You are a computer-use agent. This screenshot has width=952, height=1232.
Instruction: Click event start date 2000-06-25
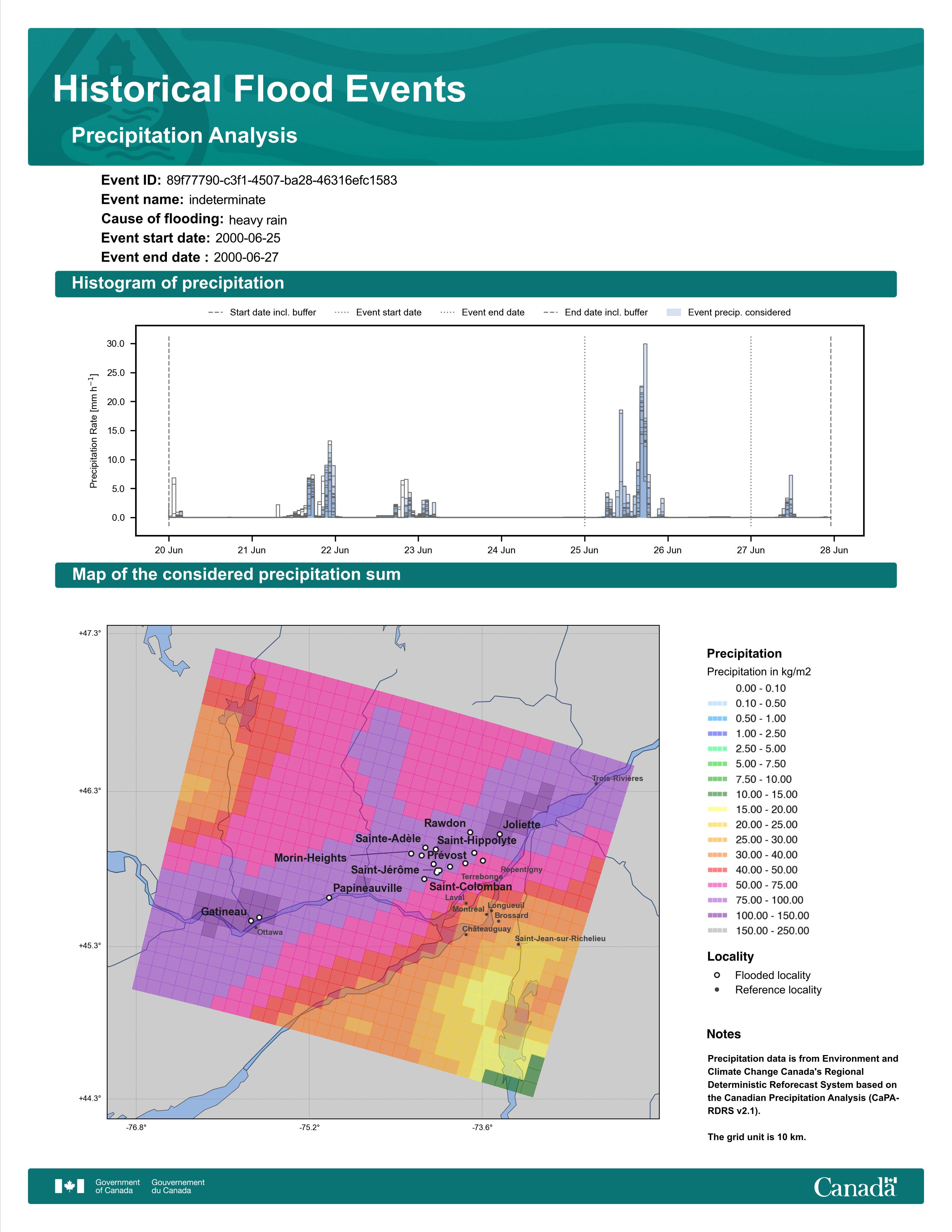[x=248, y=238]
